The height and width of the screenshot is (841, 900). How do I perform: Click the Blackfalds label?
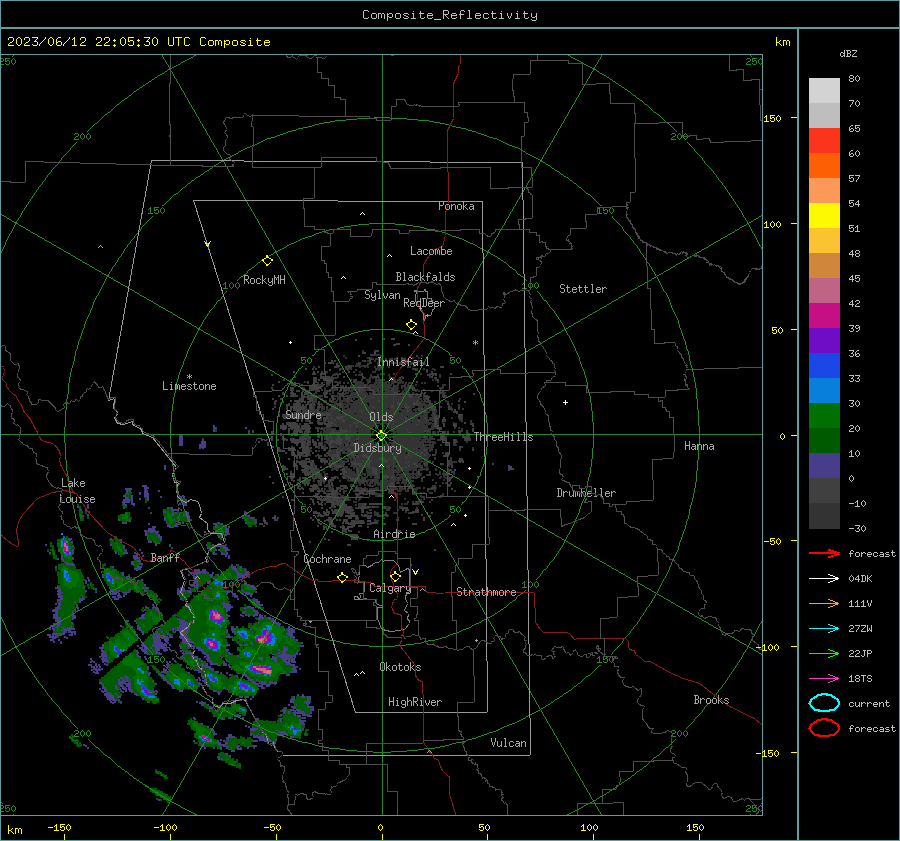coord(425,277)
